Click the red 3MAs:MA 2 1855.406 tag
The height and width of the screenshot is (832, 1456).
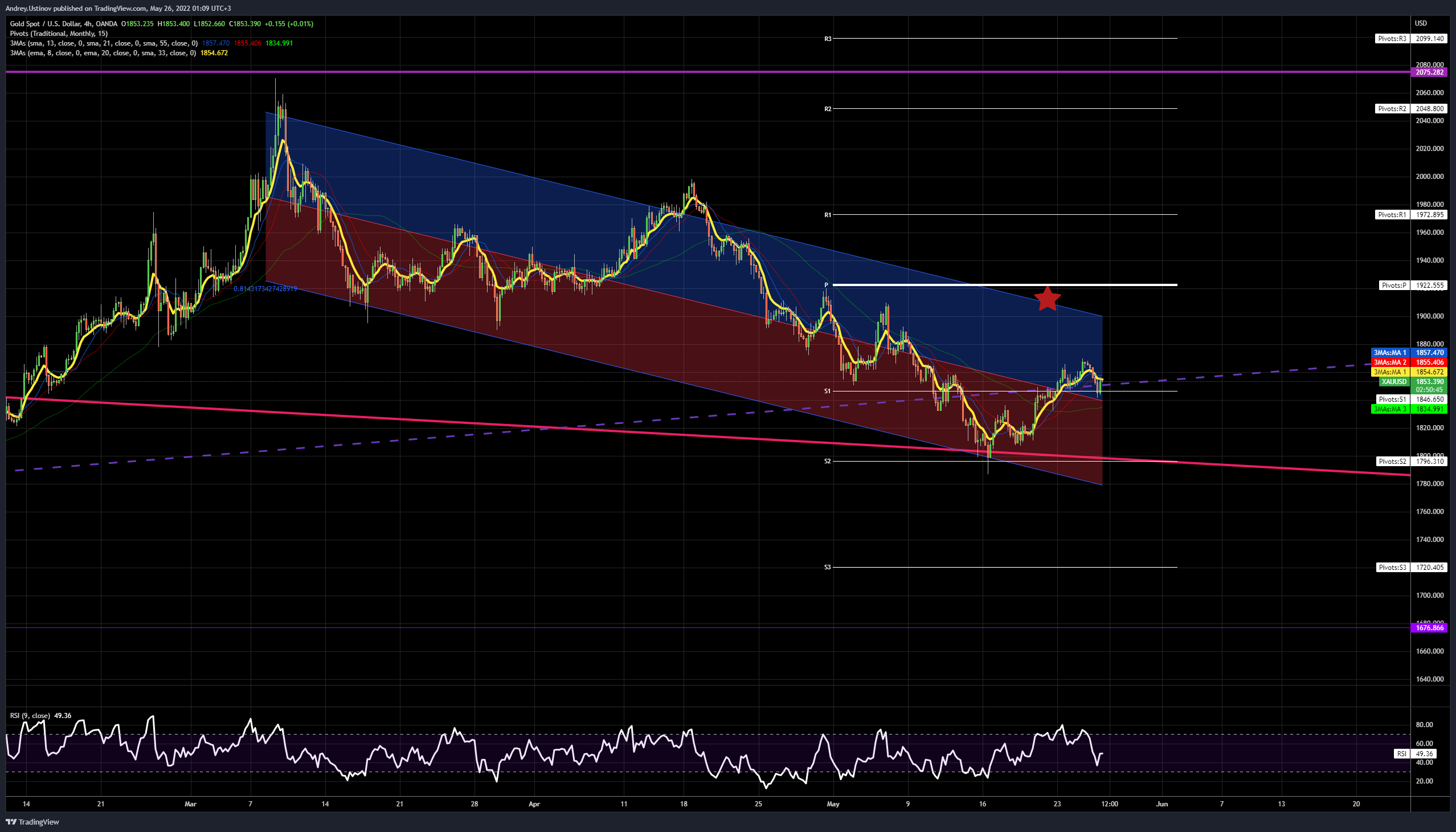point(1409,362)
